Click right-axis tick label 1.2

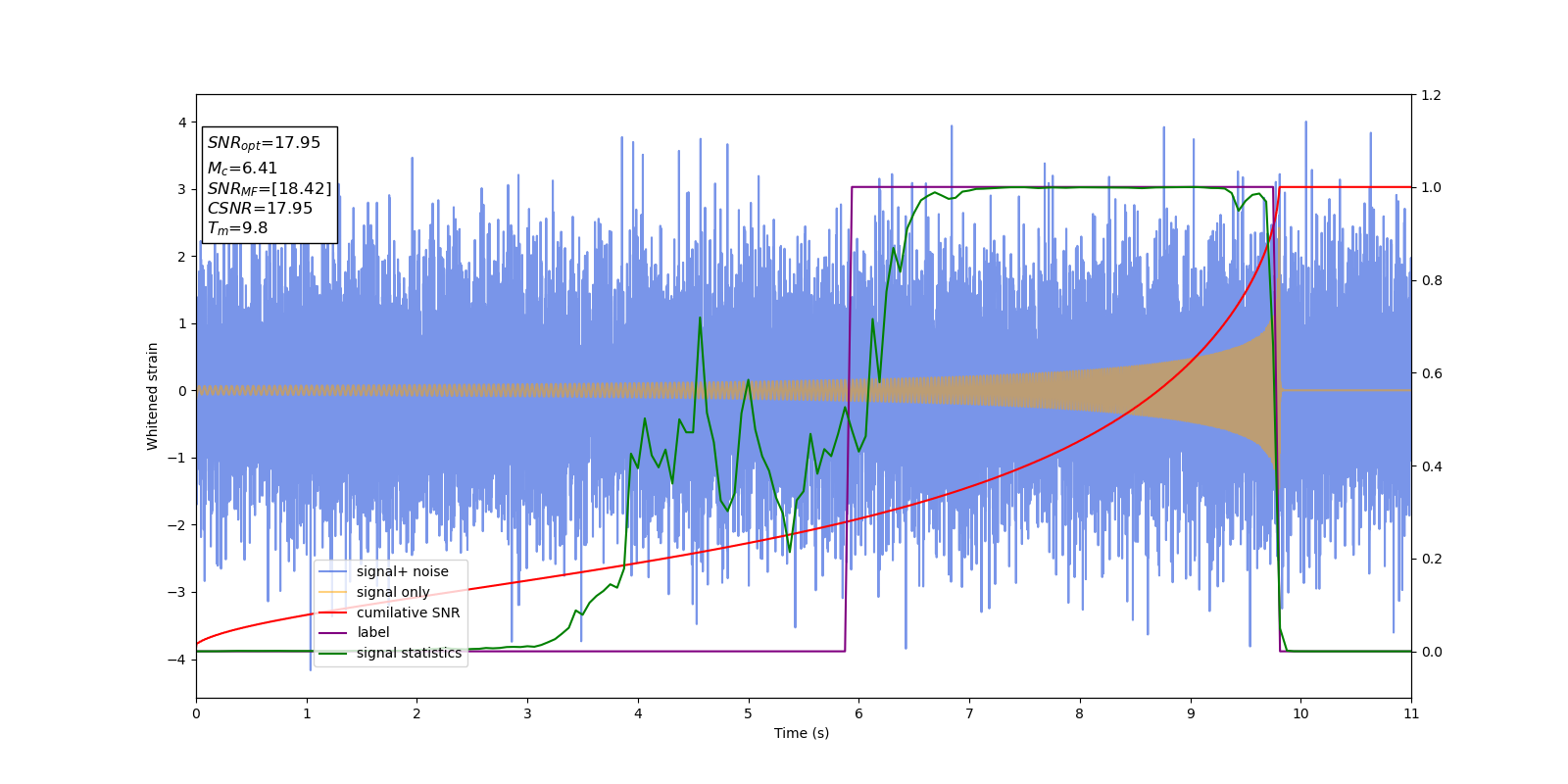point(1431,95)
